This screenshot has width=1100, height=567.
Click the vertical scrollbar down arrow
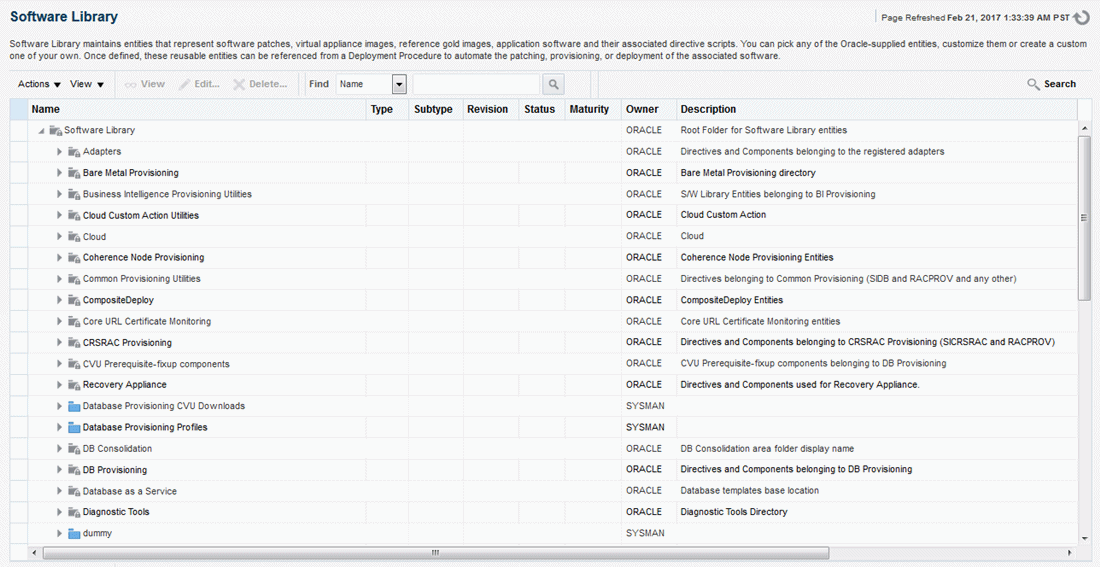pos(1084,538)
